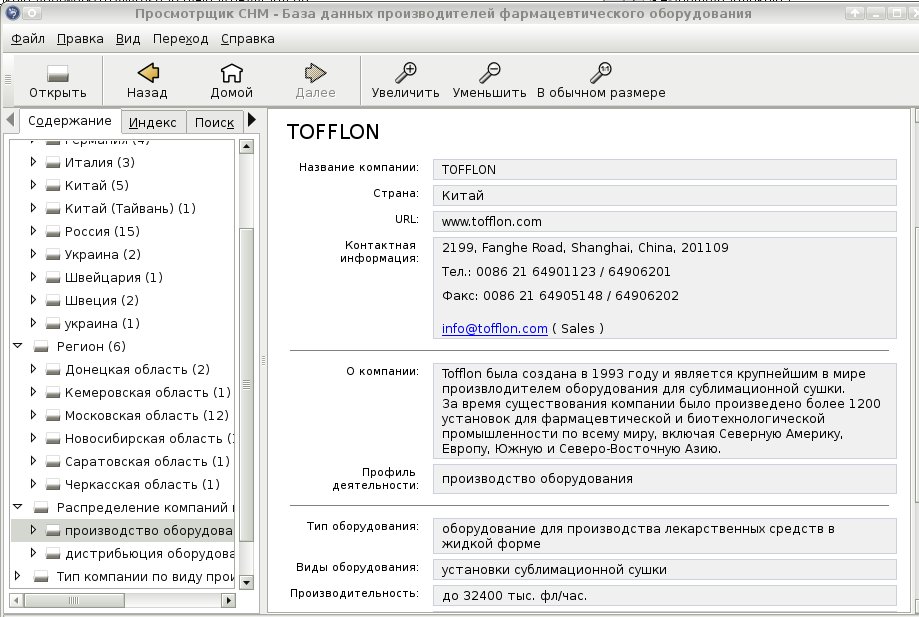Expand the Тип компании по виду node

(18, 575)
